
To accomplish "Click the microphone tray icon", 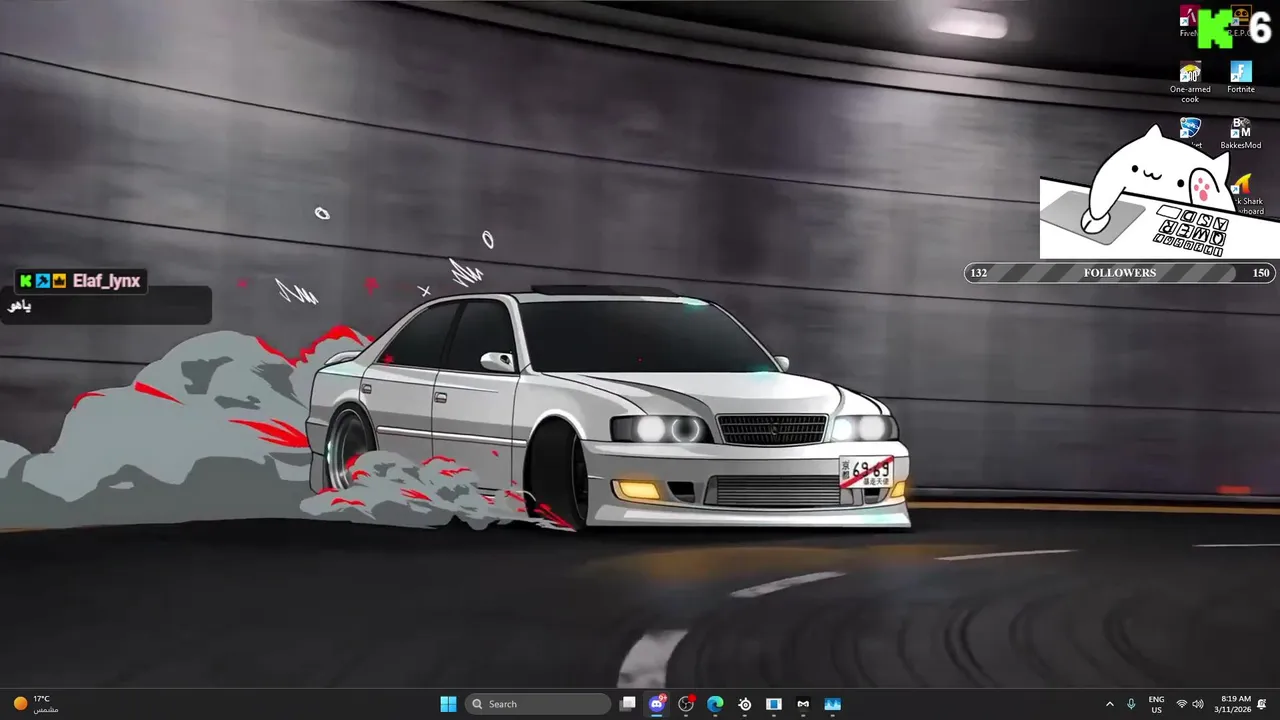I will tap(1131, 704).
